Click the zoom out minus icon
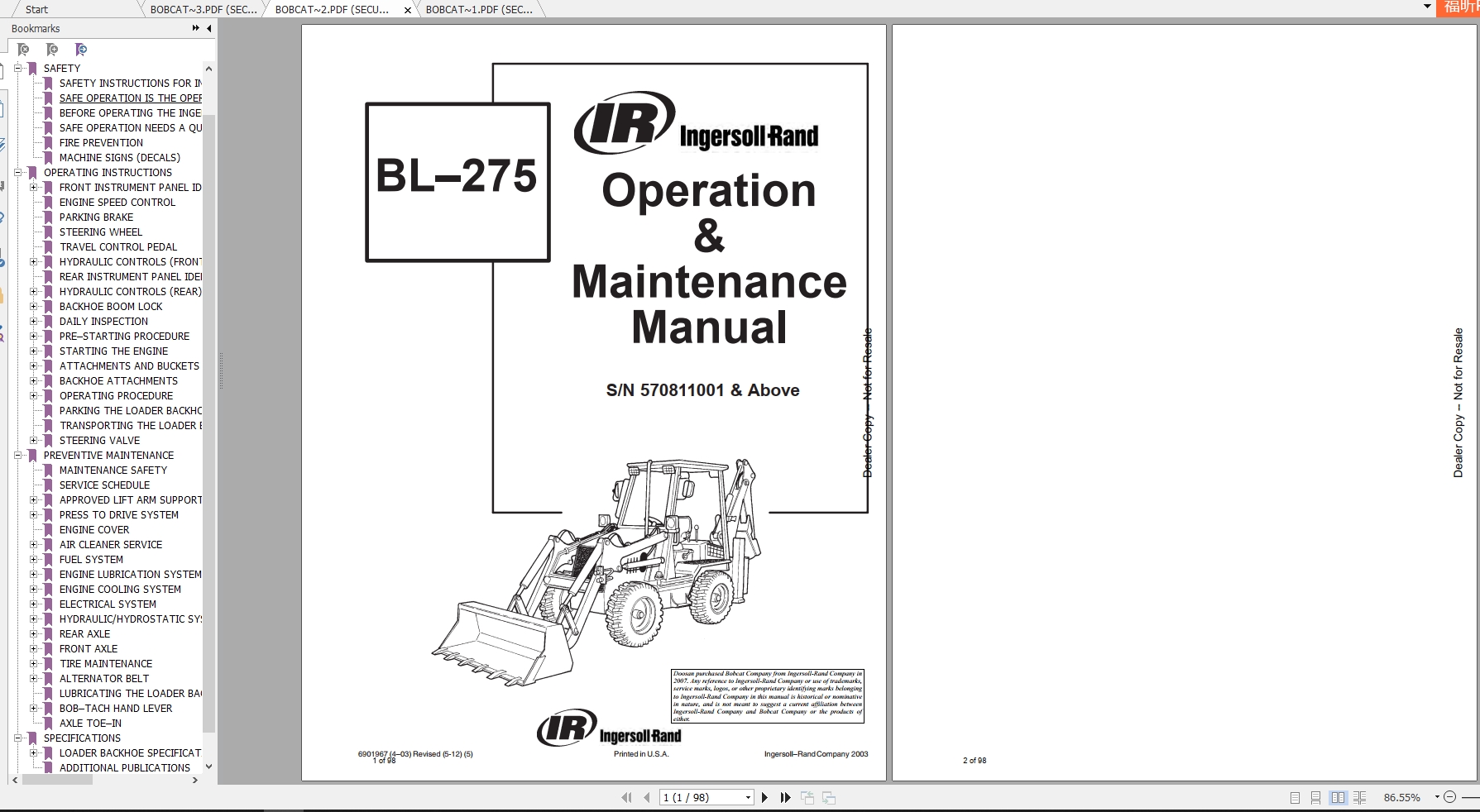The height and width of the screenshot is (812, 1480). pyautogui.click(x=1449, y=798)
